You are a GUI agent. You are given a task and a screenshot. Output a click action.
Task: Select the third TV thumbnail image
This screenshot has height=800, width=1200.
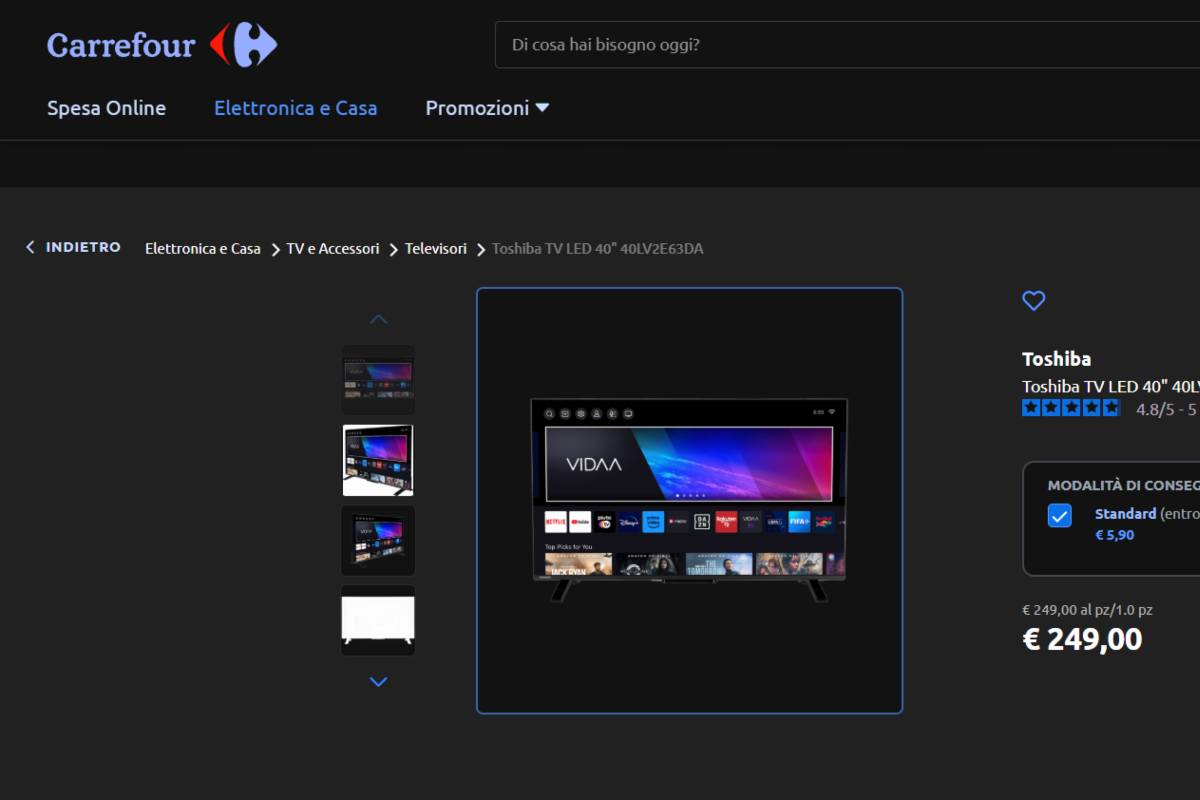point(378,540)
